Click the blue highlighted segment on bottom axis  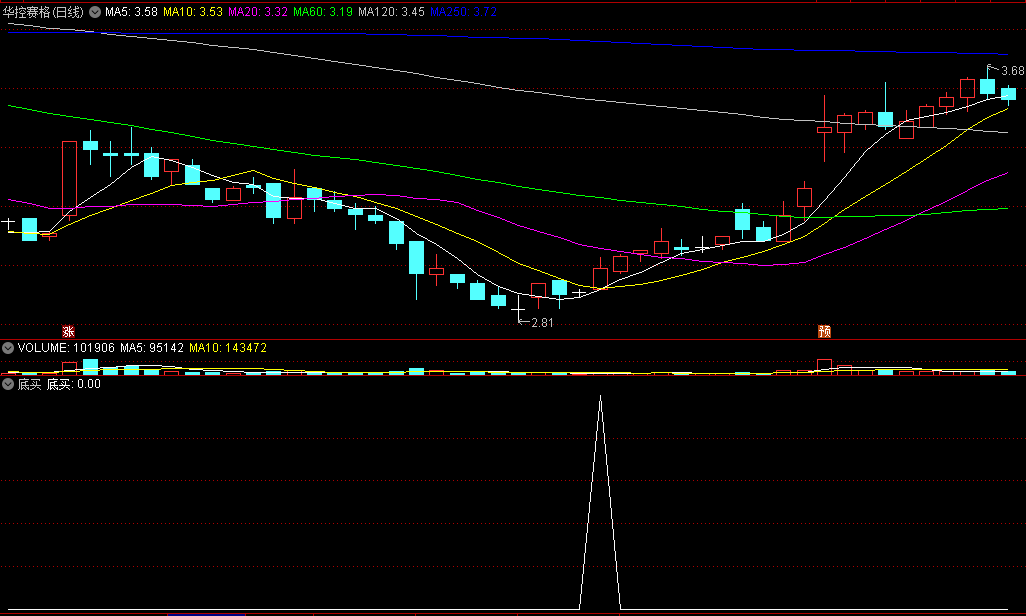[x=206, y=614]
